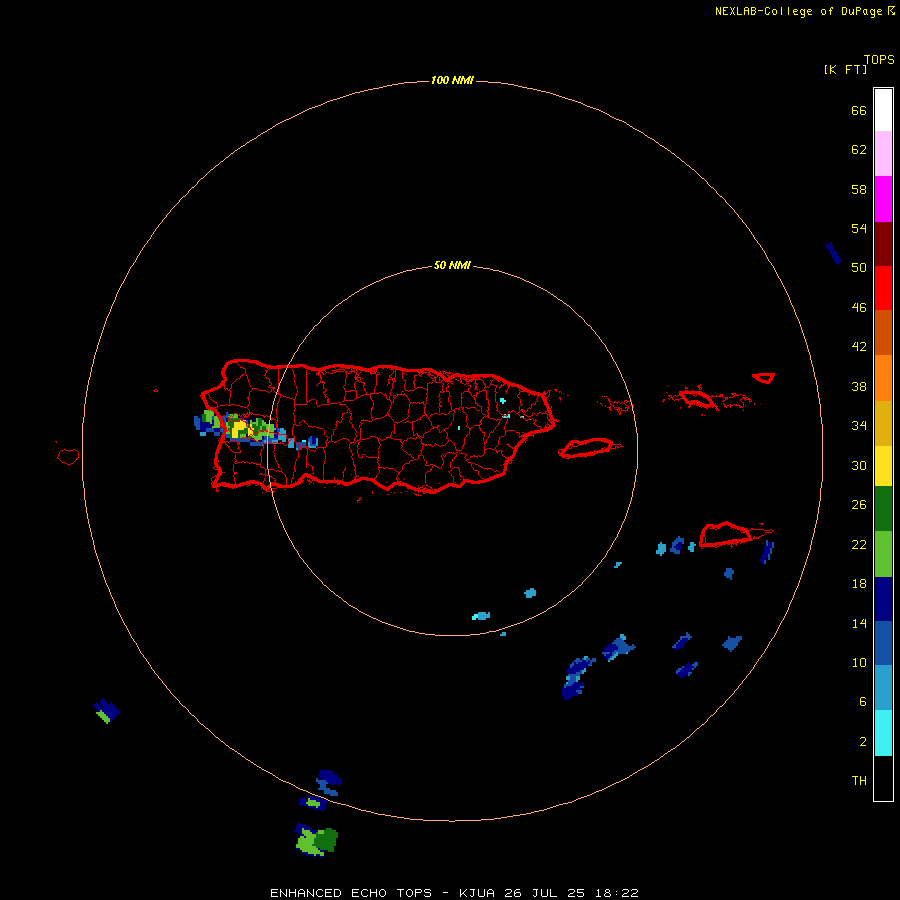This screenshot has width=900, height=900.
Task: Click the 50 NMI range ring label
Action: [x=452, y=265]
